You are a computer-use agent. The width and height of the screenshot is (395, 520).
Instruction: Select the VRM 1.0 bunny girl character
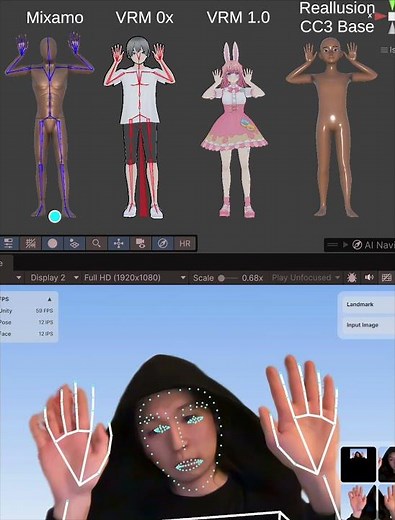coord(234,130)
